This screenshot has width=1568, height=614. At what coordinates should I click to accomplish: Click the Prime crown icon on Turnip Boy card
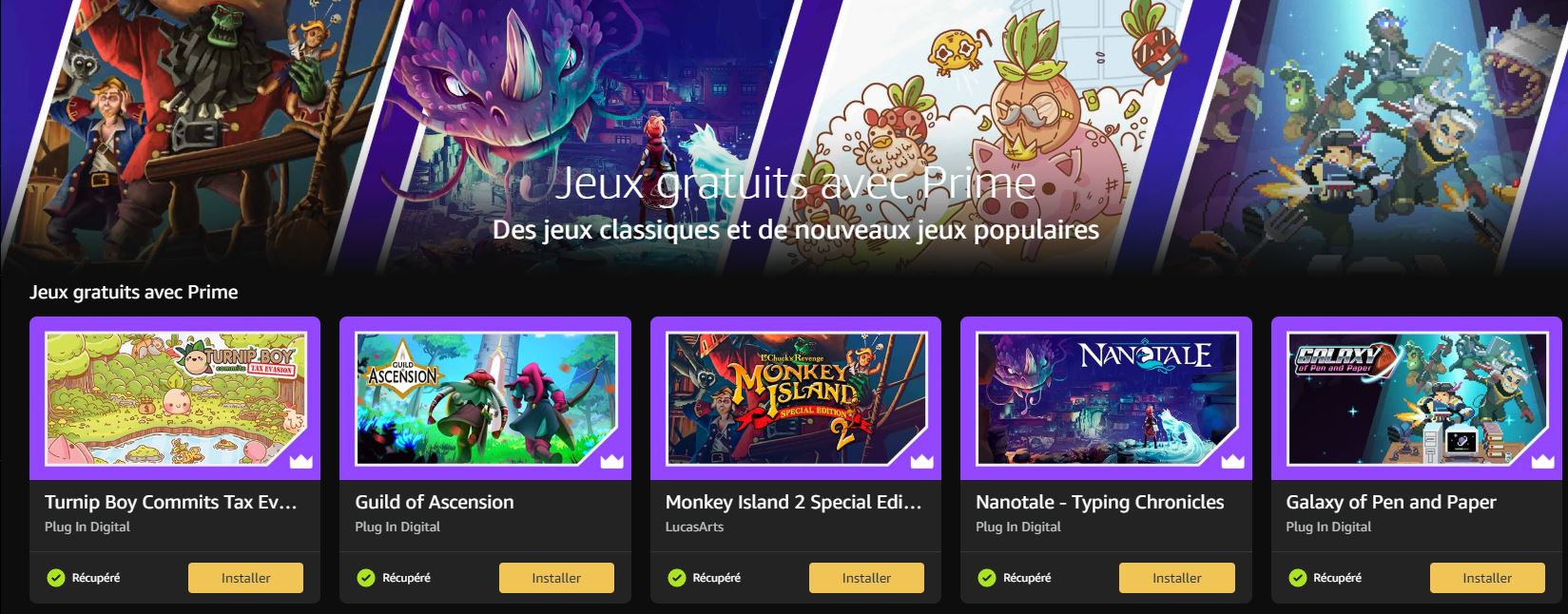click(300, 462)
